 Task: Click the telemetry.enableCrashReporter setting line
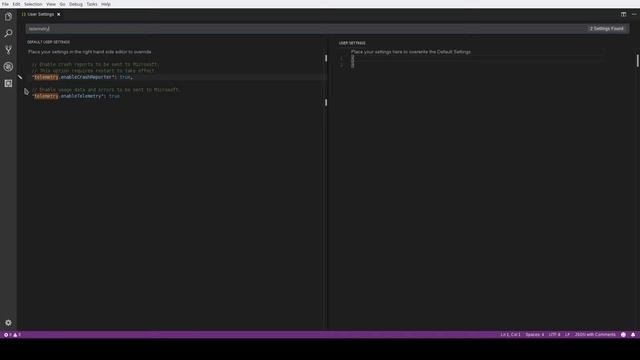(82, 77)
